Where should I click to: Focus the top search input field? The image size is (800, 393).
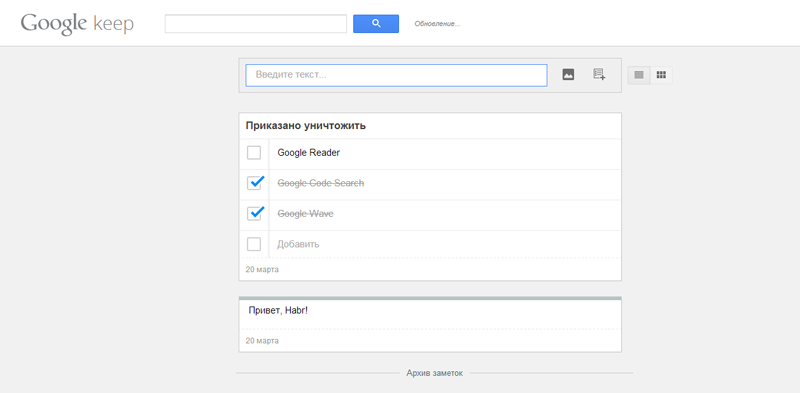[256, 23]
